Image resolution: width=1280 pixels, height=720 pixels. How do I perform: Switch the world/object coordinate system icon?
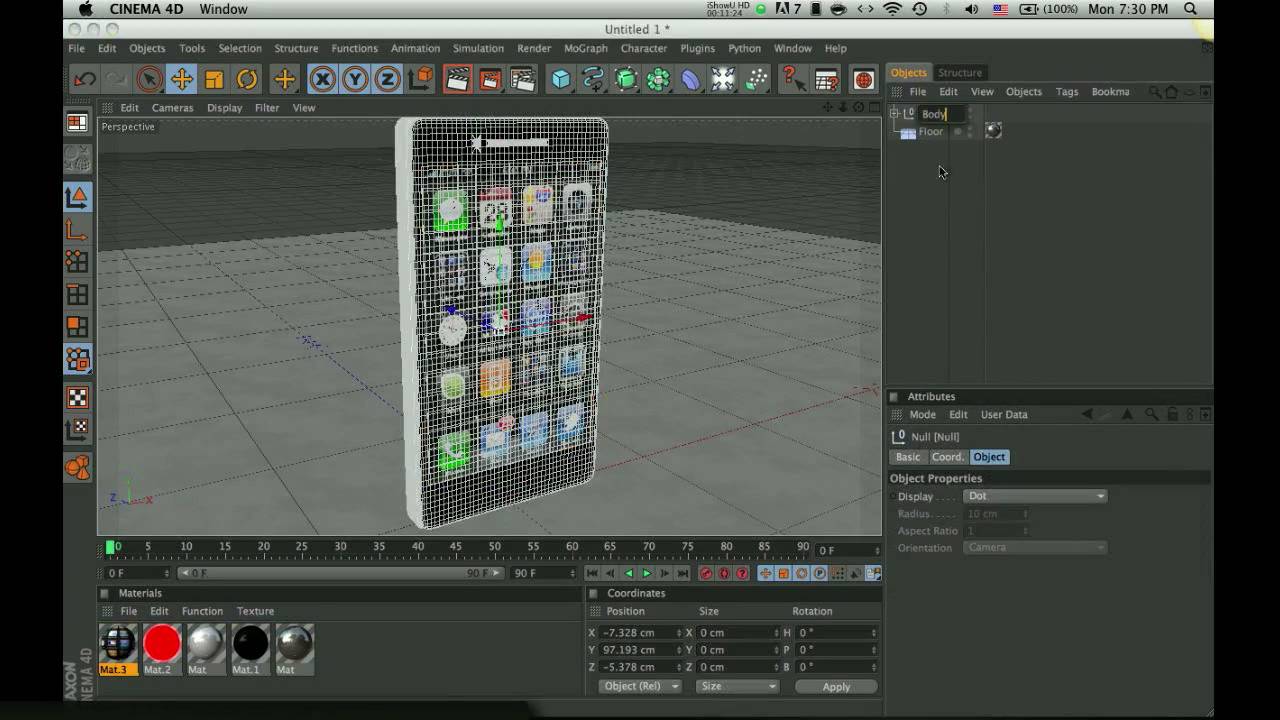coord(421,79)
